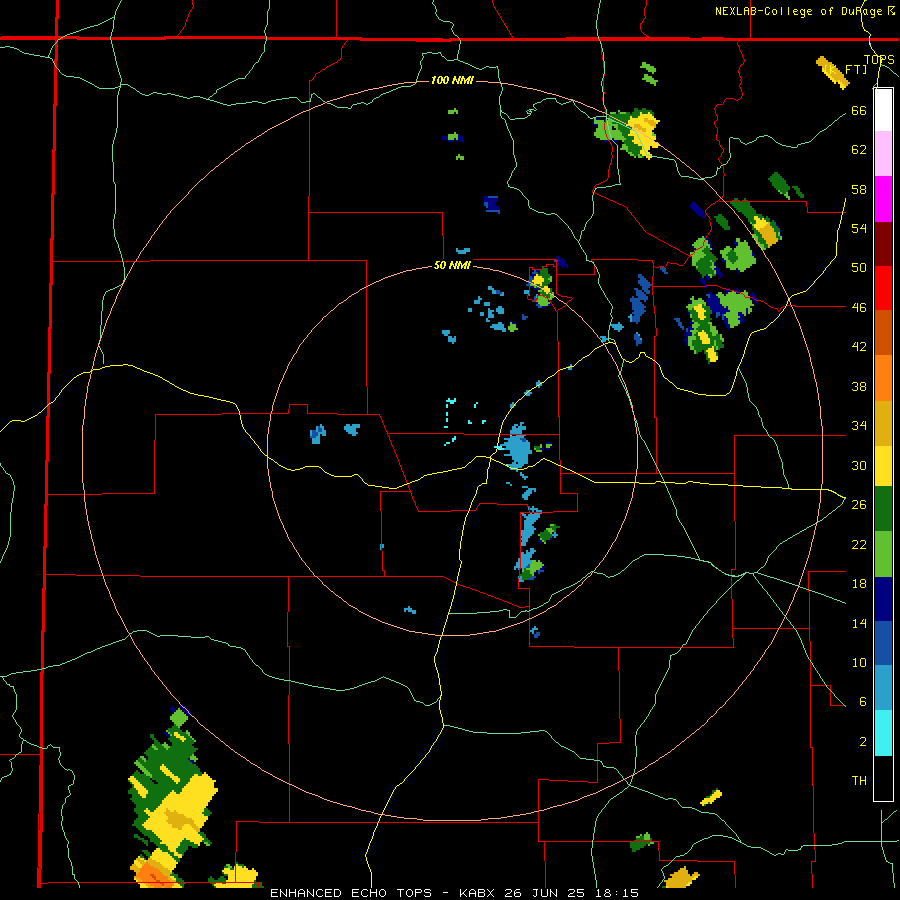The image size is (900, 900).
Task: Click the 50 NMI range ring label
Action: pyautogui.click(x=452, y=265)
